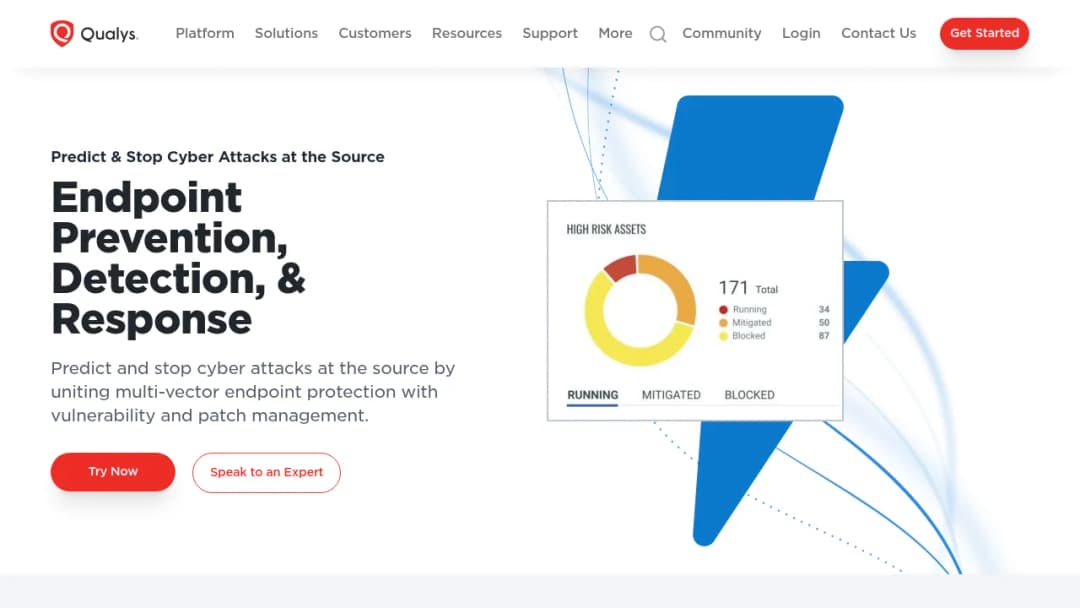
Task: Click the High Risk Assets donut chart
Action: 640,310
